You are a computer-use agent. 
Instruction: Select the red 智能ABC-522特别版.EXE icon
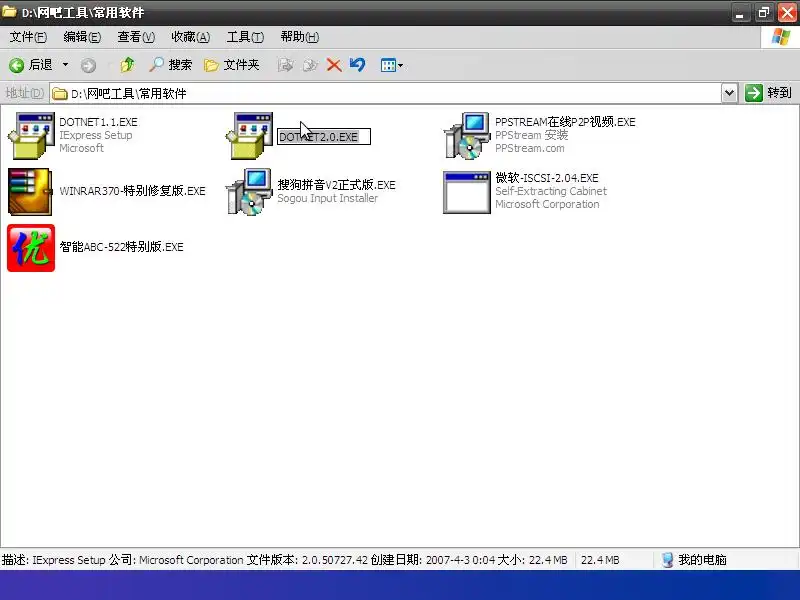click(31, 248)
